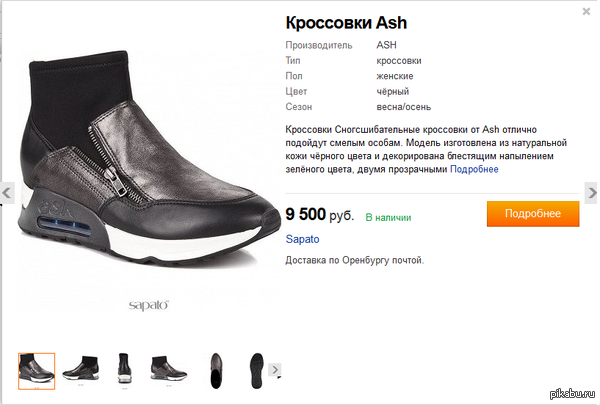The height and width of the screenshot is (405, 600).
Task: Select the fourth thumbnail showing opposite side
Action: pyautogui.click(x=167, y=369)
